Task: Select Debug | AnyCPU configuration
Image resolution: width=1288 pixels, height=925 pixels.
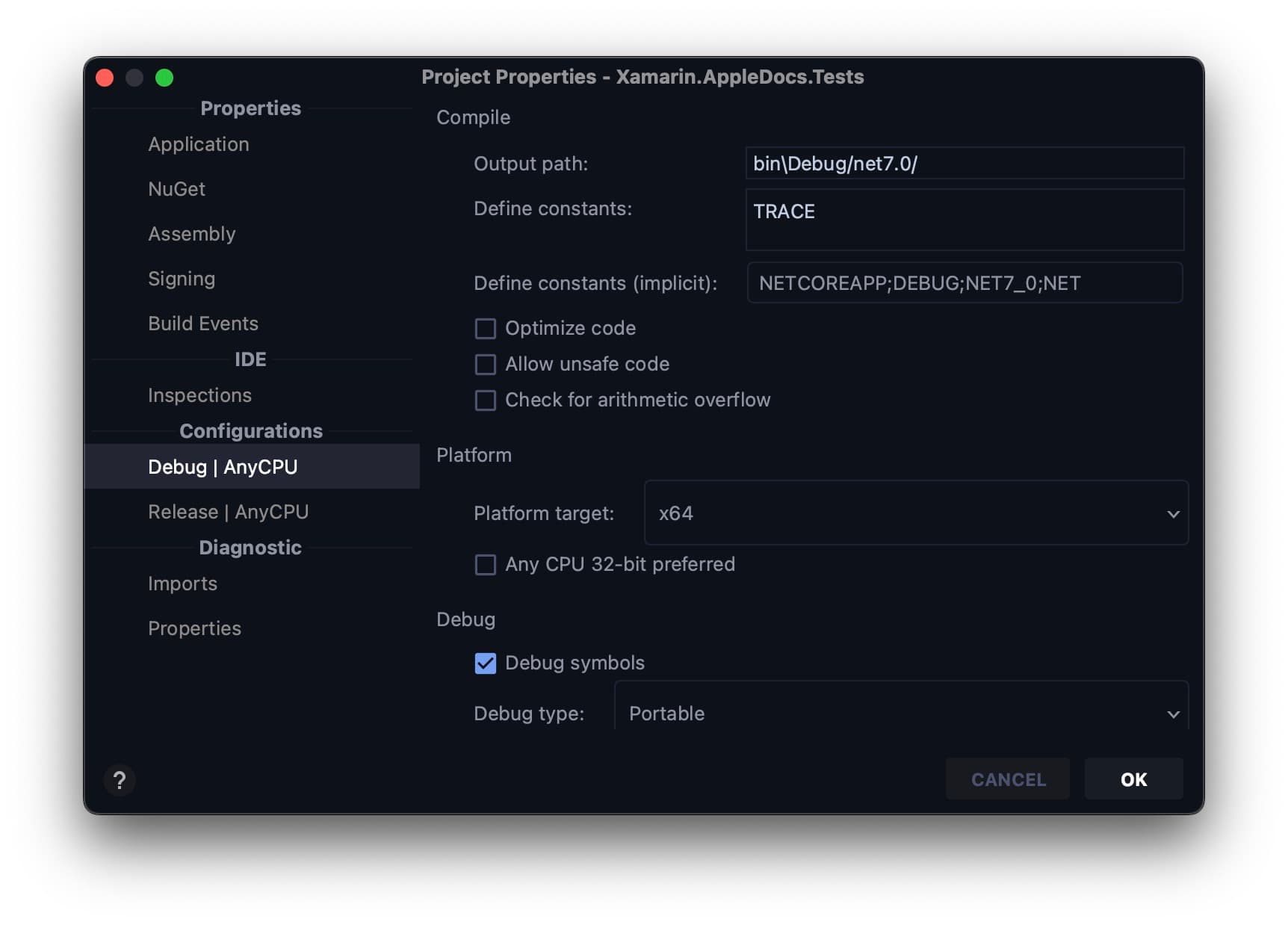Action: pos(252,467)
